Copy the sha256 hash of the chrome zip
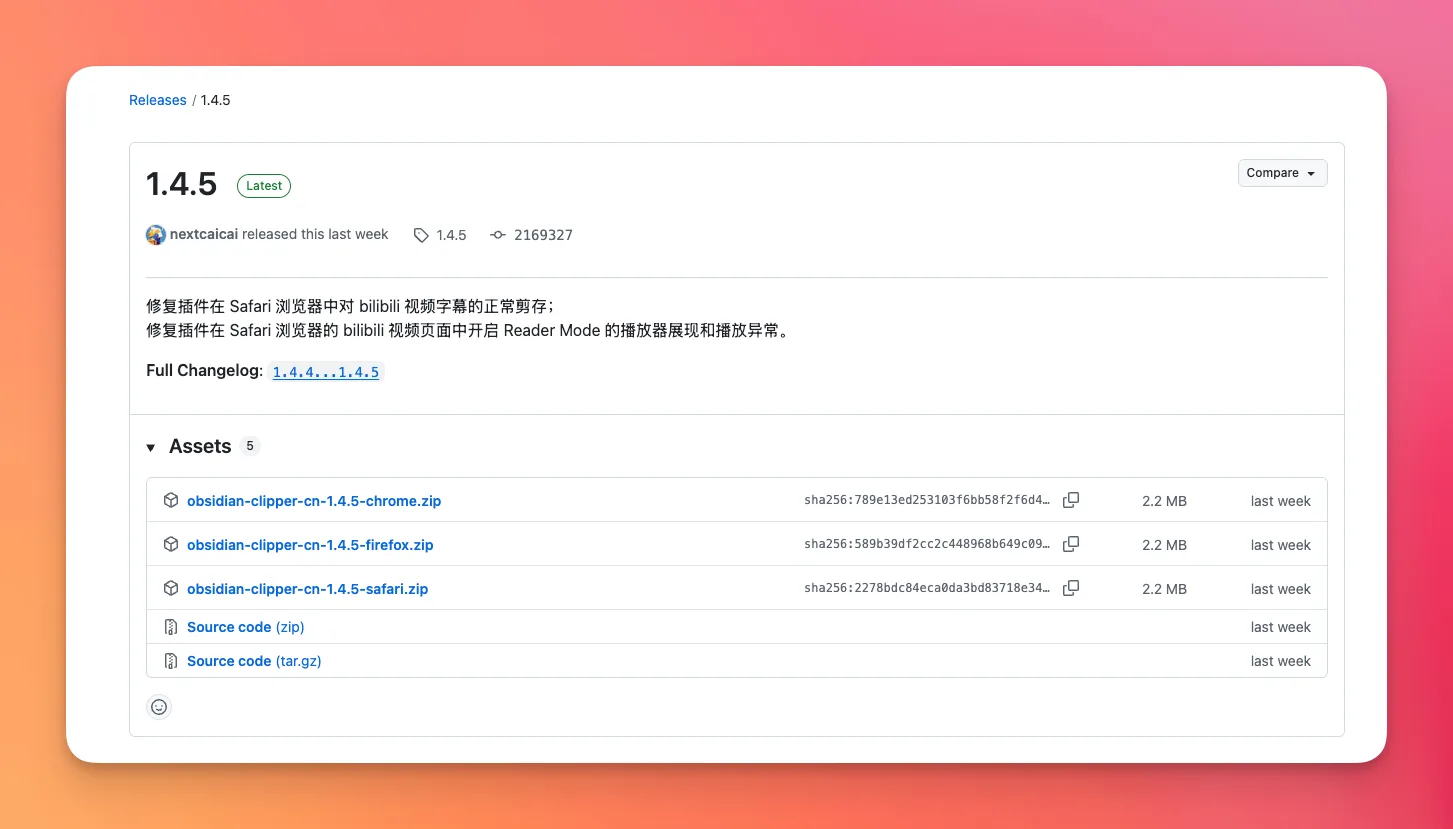Image resolution: width=1453 pixels, height=829 pixels. click(1071, 500)
